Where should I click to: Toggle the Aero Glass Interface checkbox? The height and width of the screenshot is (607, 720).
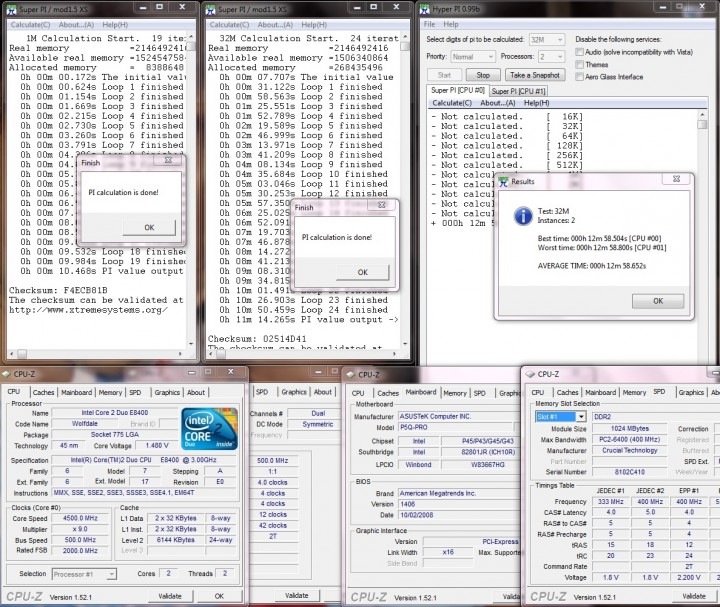coord(579,77)
